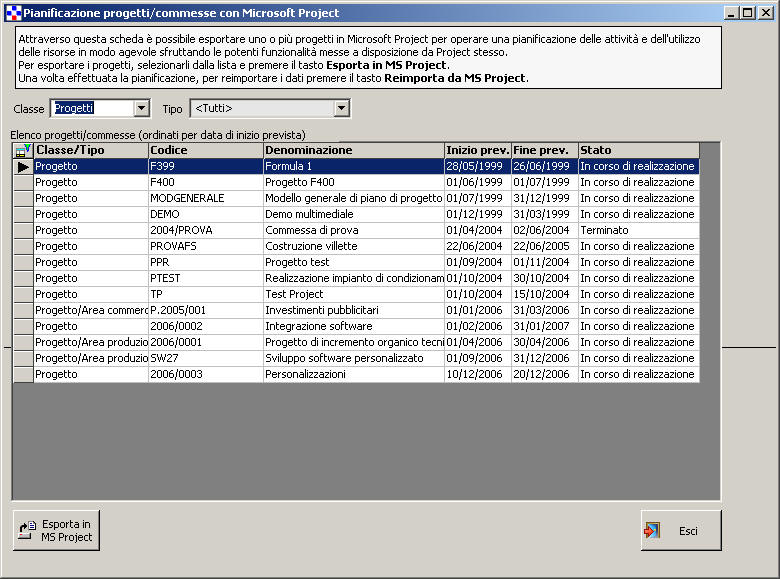The image size is (780, 579).
Task: Click the row selector for Progetto F400
Action: click(22, 183)
